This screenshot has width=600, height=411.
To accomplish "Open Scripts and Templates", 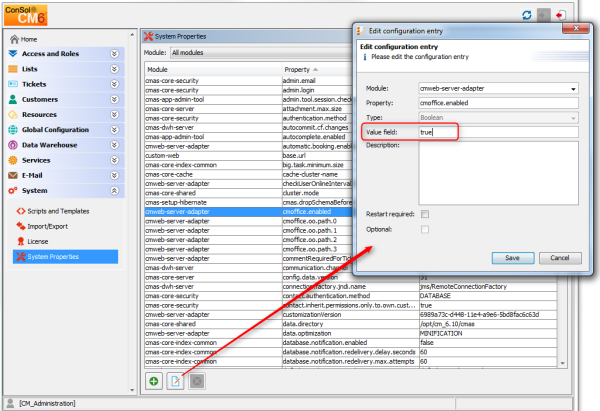I will (x=53, y=211).
